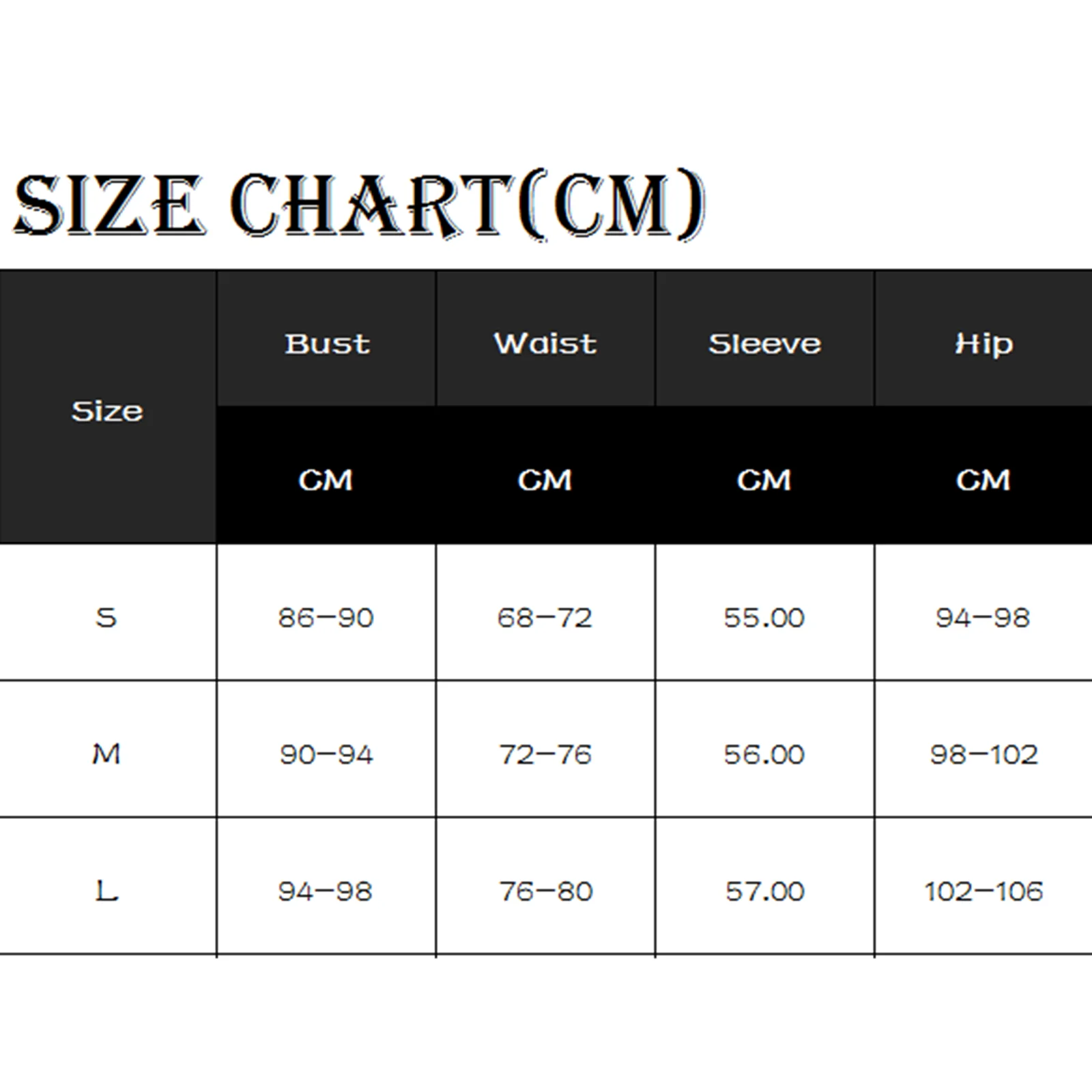Viewport: 1092px width, 1092px height.
Task: Select bust value 90-94
Action: click(x=326, y=754)
